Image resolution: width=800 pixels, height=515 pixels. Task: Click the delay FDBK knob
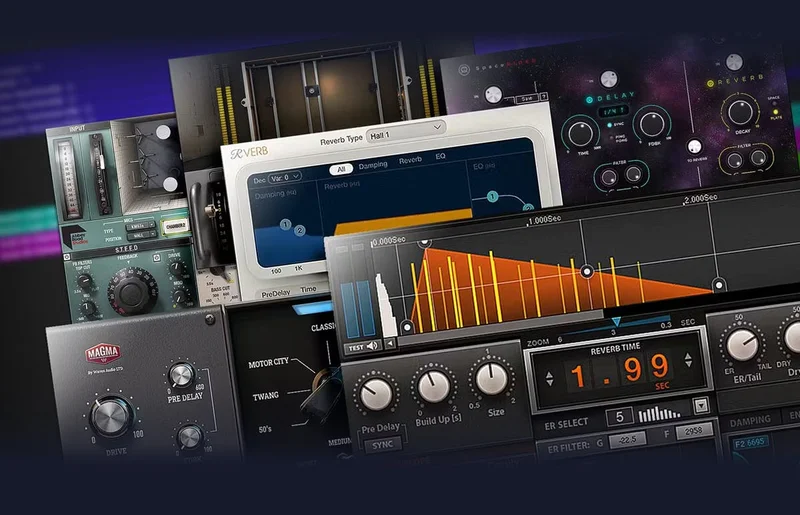tap(652, 124)
